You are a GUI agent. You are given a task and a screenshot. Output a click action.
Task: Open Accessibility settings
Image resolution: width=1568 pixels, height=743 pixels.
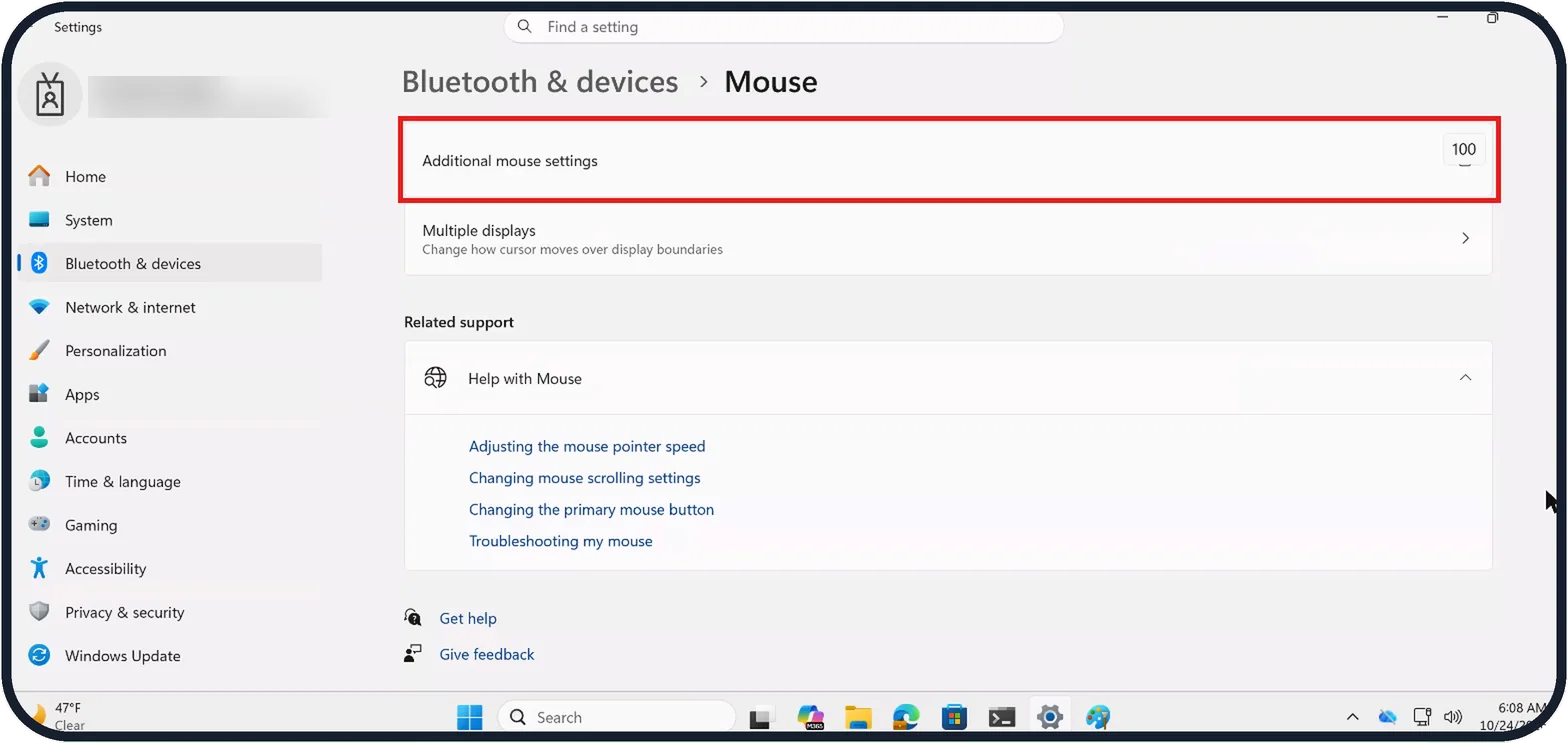pos(168,569)
